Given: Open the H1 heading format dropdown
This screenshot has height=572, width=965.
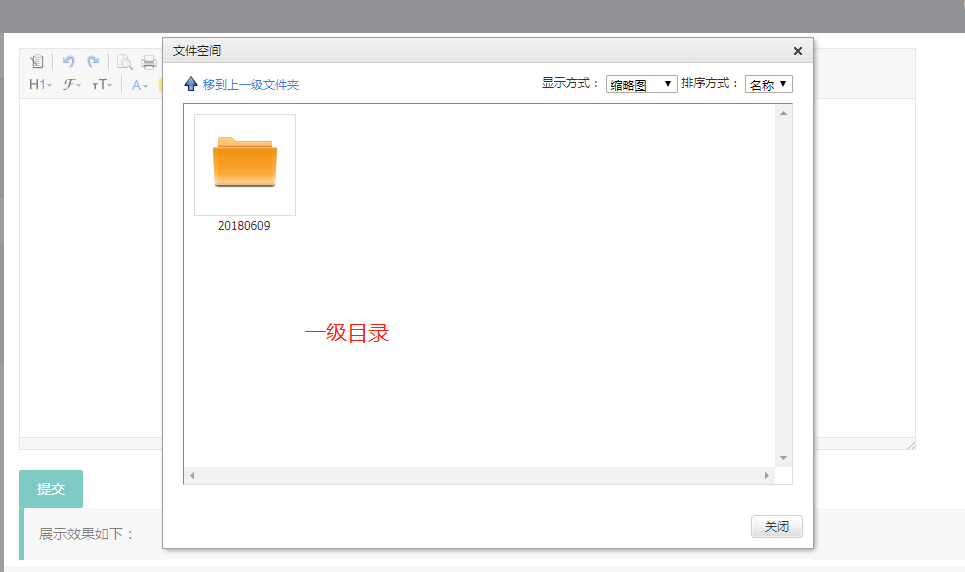Looking at the screenshot, I should (x=40, y=85).
